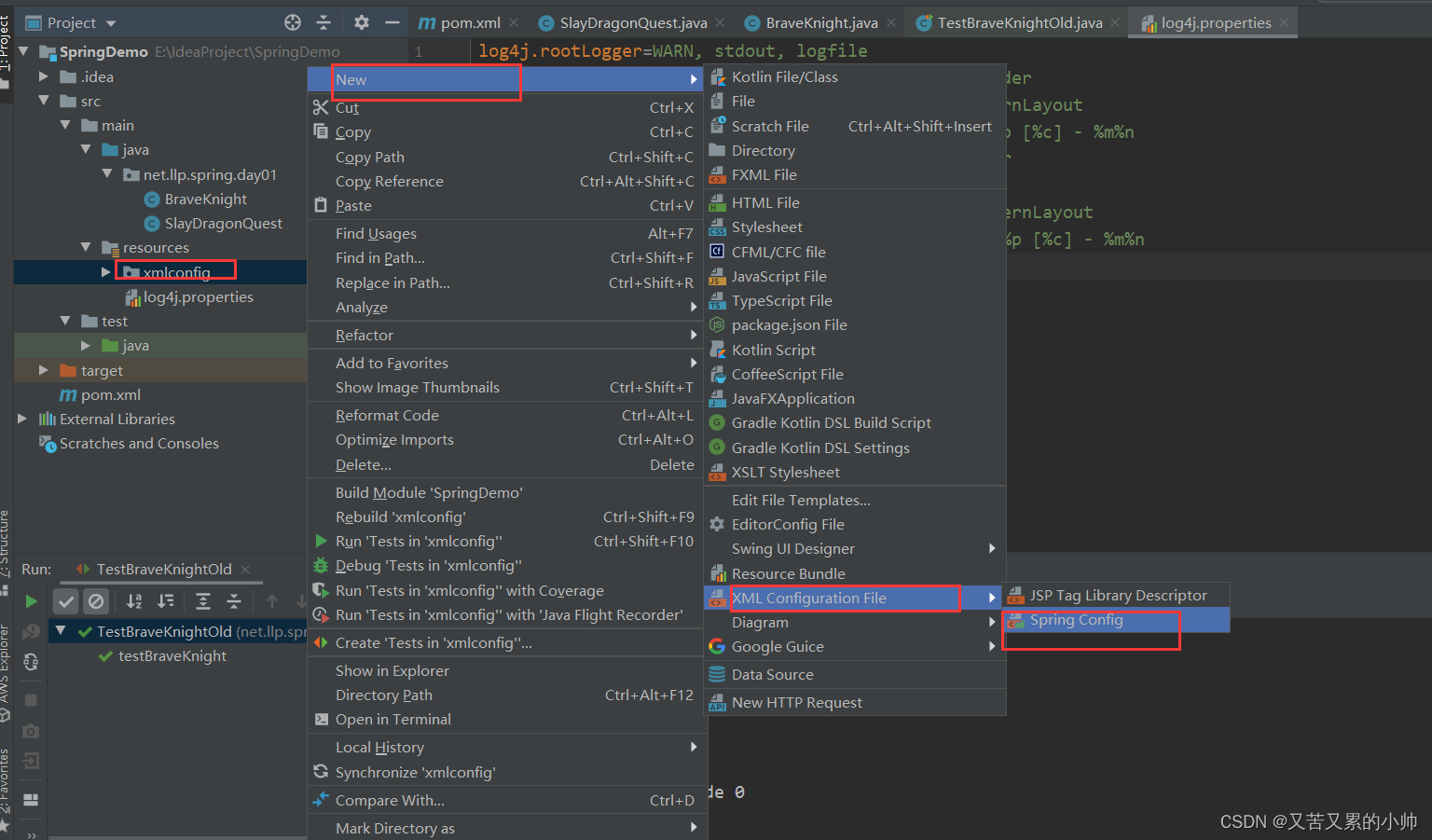This screenshot has width=1432, height=840.
Task: Select Spring Config in XML submenu
Action: 1116,620
